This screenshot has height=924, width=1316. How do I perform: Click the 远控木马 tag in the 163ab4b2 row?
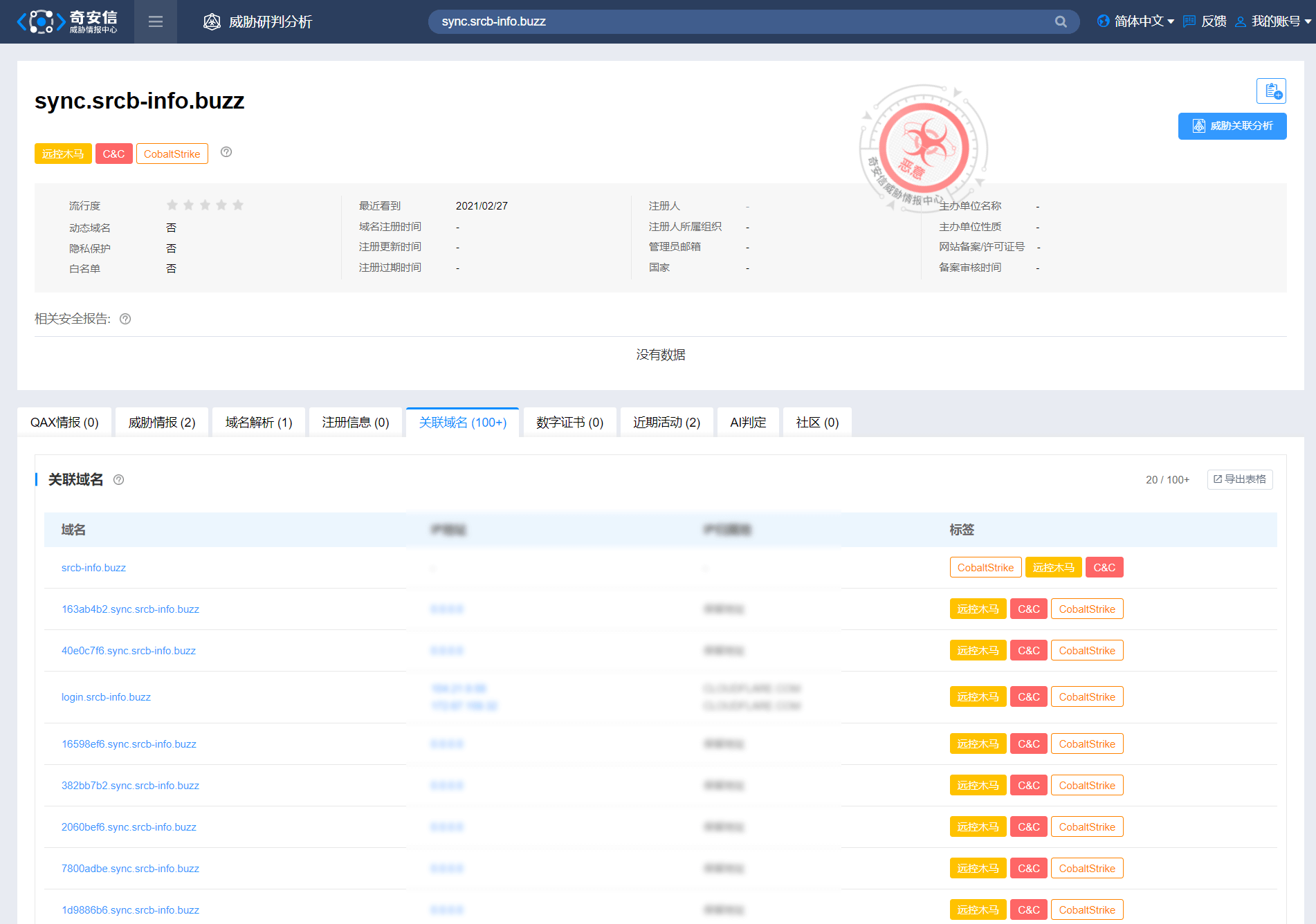point(978,609)
